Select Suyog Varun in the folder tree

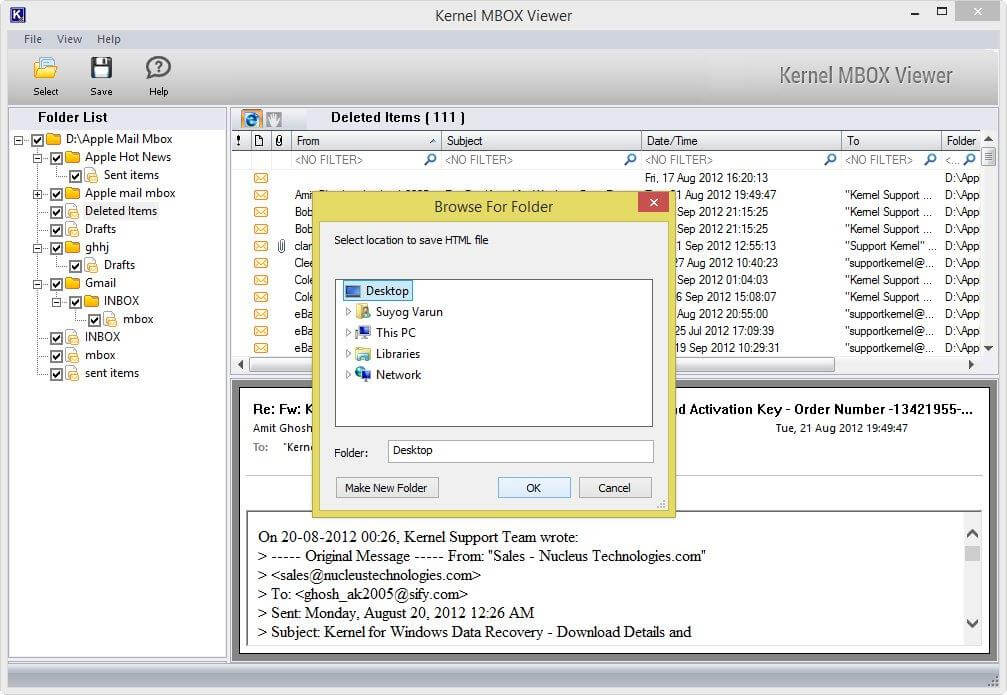[x=400, y=312]
